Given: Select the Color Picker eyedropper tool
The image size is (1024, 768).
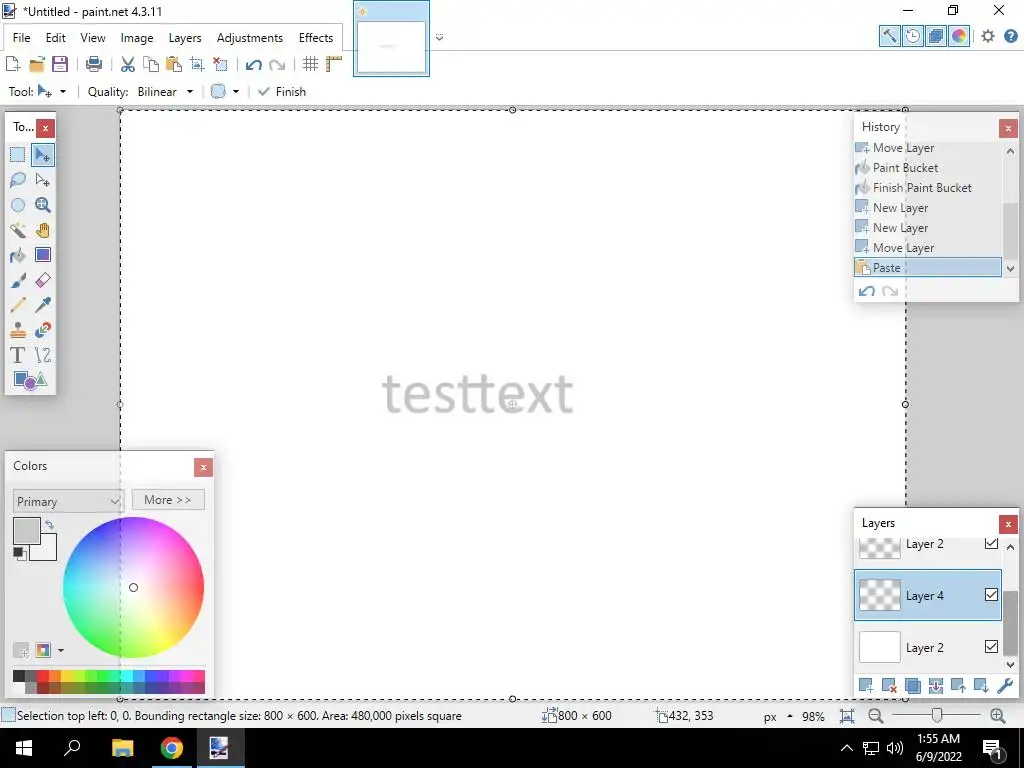Looking at the screenshot, I should pos(42,305).
